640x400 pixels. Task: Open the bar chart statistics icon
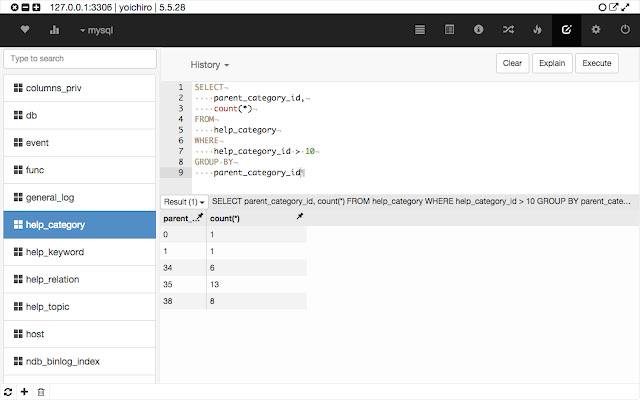(x=54, y=30)
